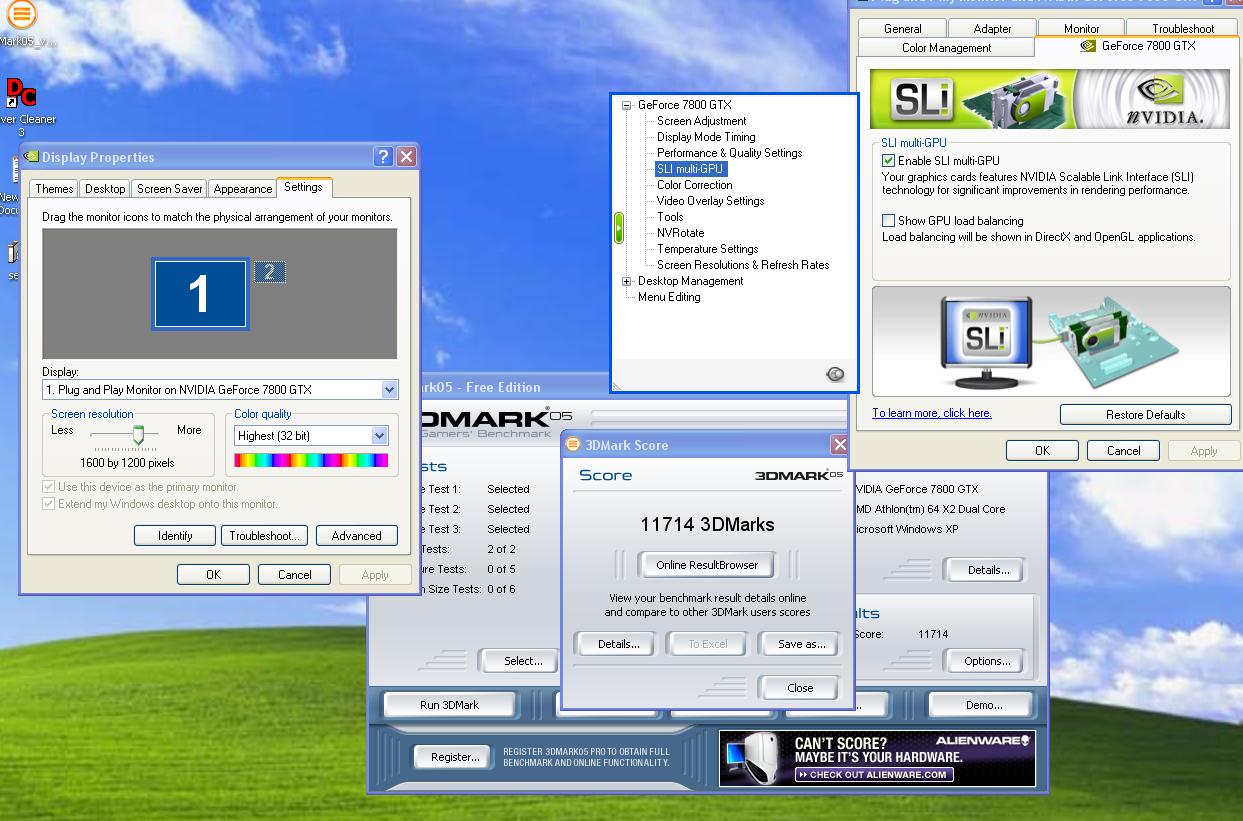The height and width of the screenshot is (821, 1243).
Task: Select monitor 2 icon in Display Properties
Action: pos(270,271)
